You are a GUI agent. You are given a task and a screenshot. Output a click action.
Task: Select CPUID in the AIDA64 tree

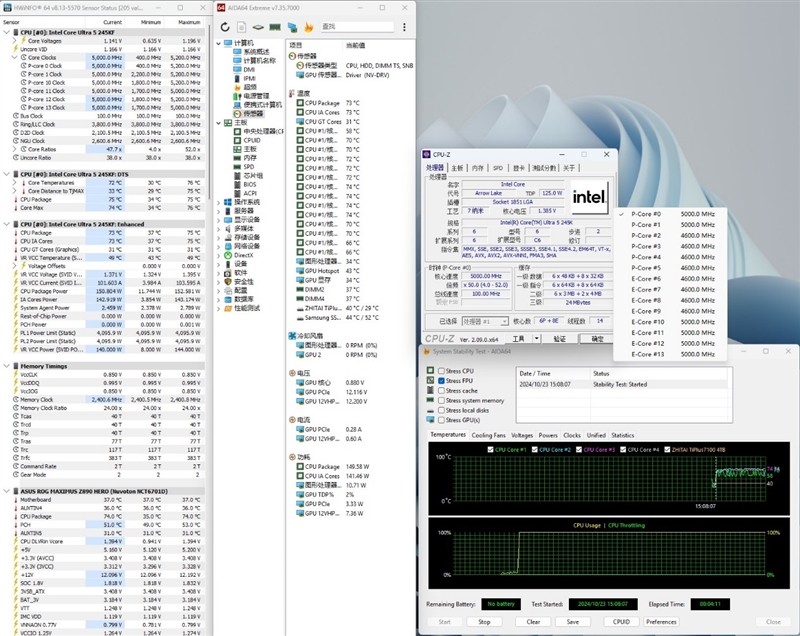point(252,140)
